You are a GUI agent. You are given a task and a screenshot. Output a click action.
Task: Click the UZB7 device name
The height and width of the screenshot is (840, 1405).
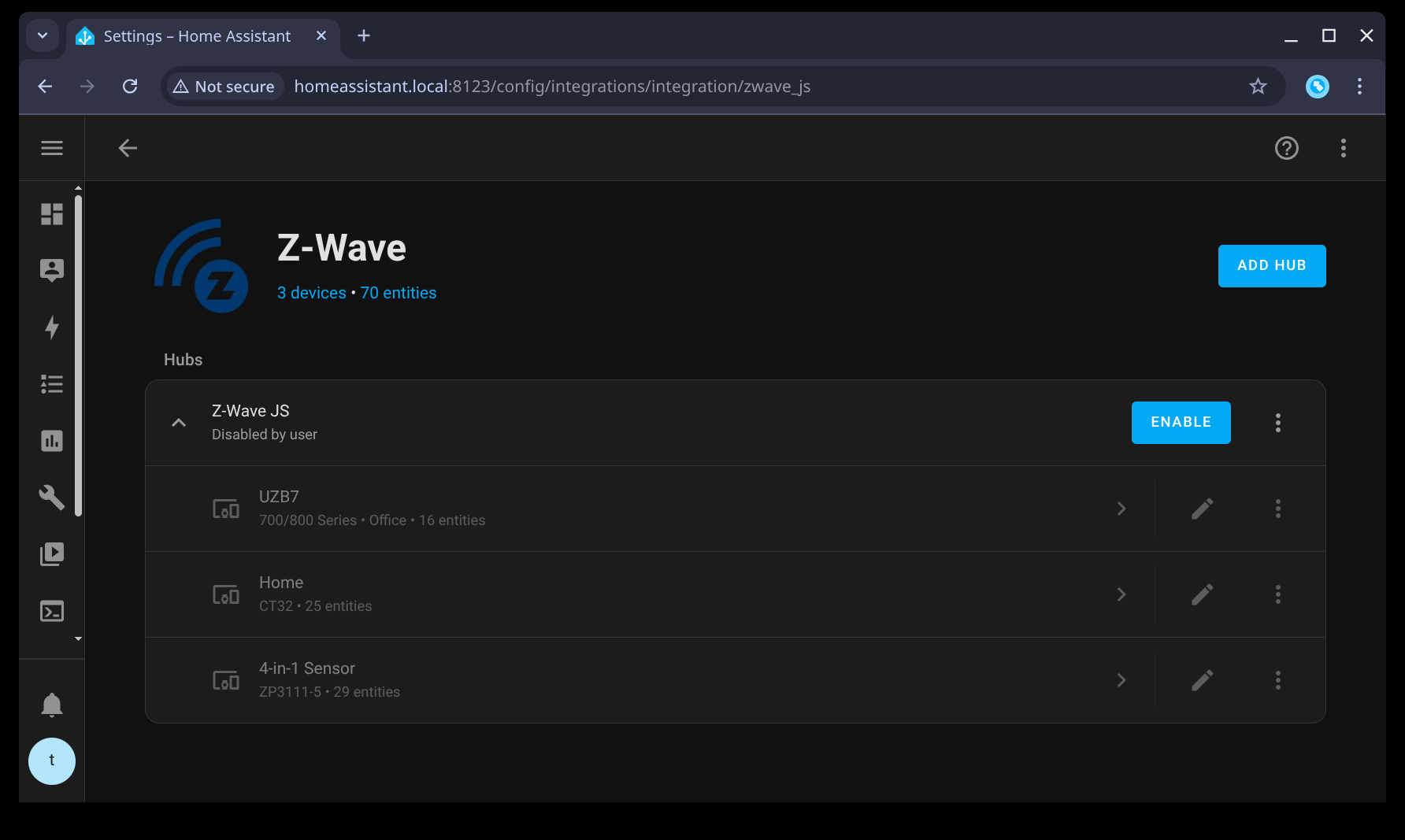click(279, 497)
